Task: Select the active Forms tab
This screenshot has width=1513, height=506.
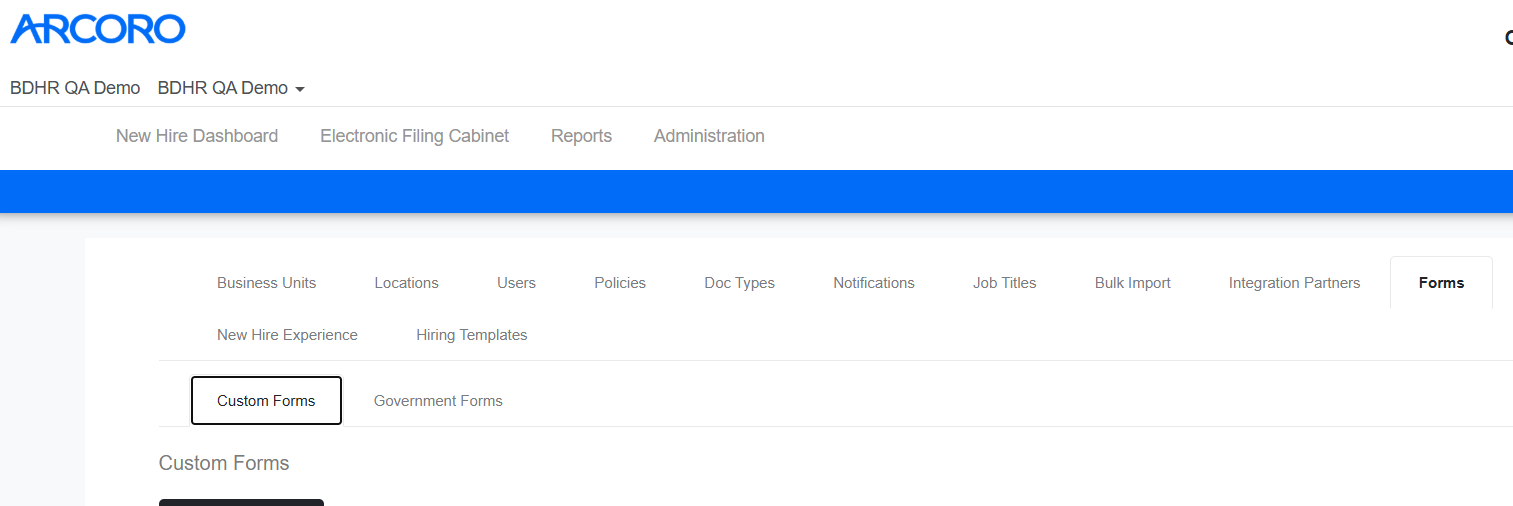Action: (1441, 283)
